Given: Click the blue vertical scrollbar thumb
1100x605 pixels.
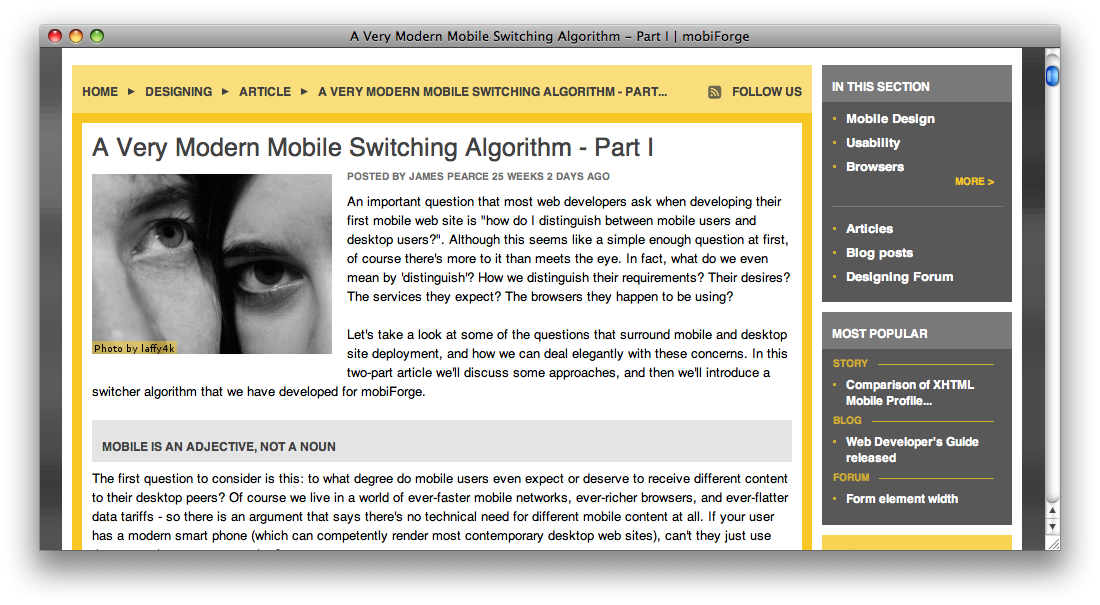Looking at the screenshot, I should coord(1052,75).
